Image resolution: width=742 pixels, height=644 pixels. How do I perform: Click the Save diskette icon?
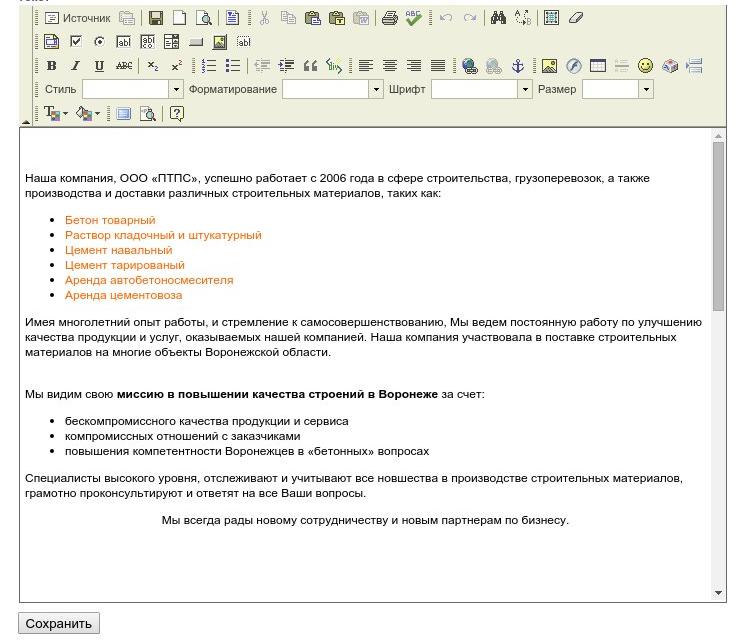tap(156, 18)
